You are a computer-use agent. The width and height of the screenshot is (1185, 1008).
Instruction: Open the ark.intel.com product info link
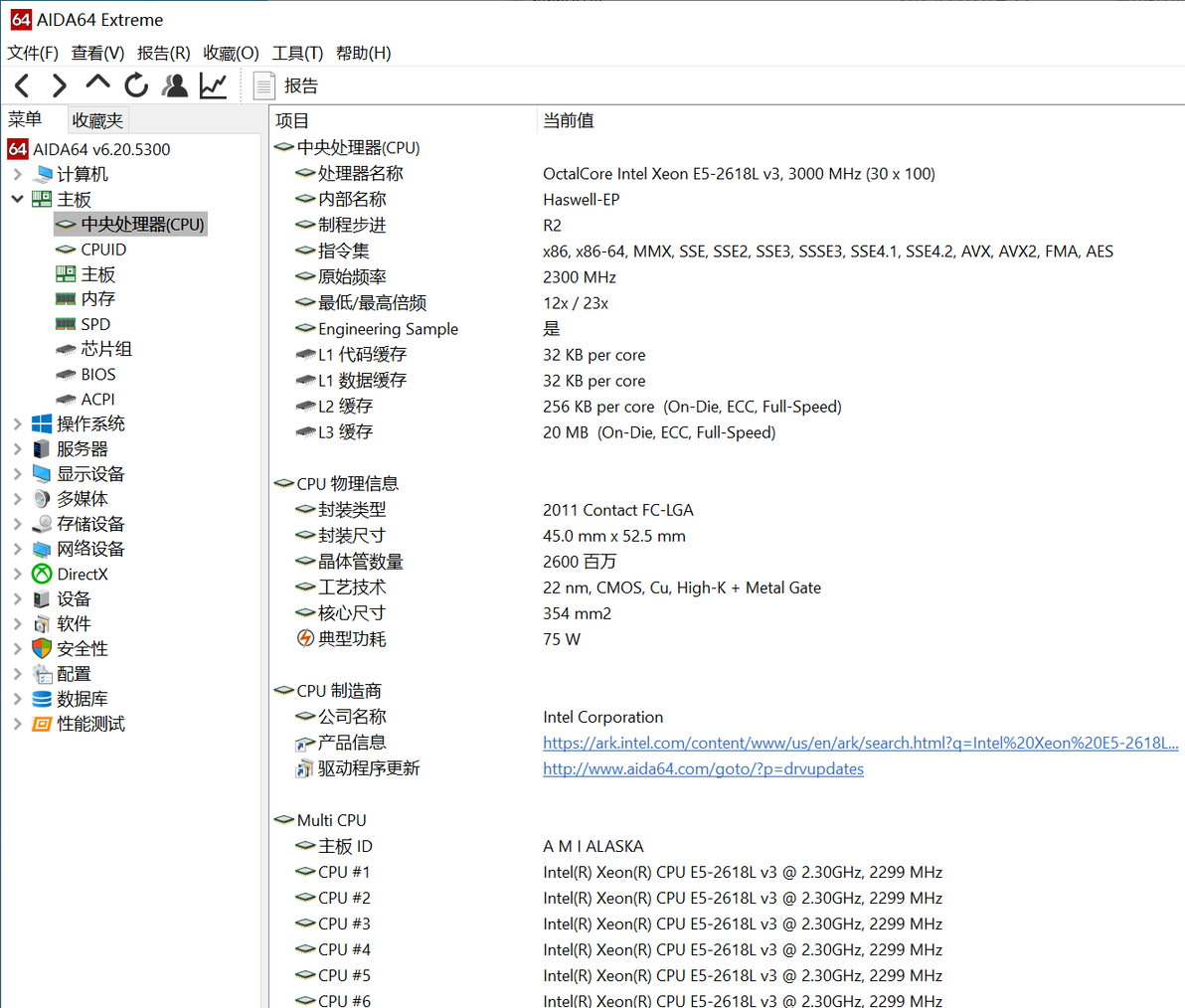pyautogui.click(x=860, y=743)
